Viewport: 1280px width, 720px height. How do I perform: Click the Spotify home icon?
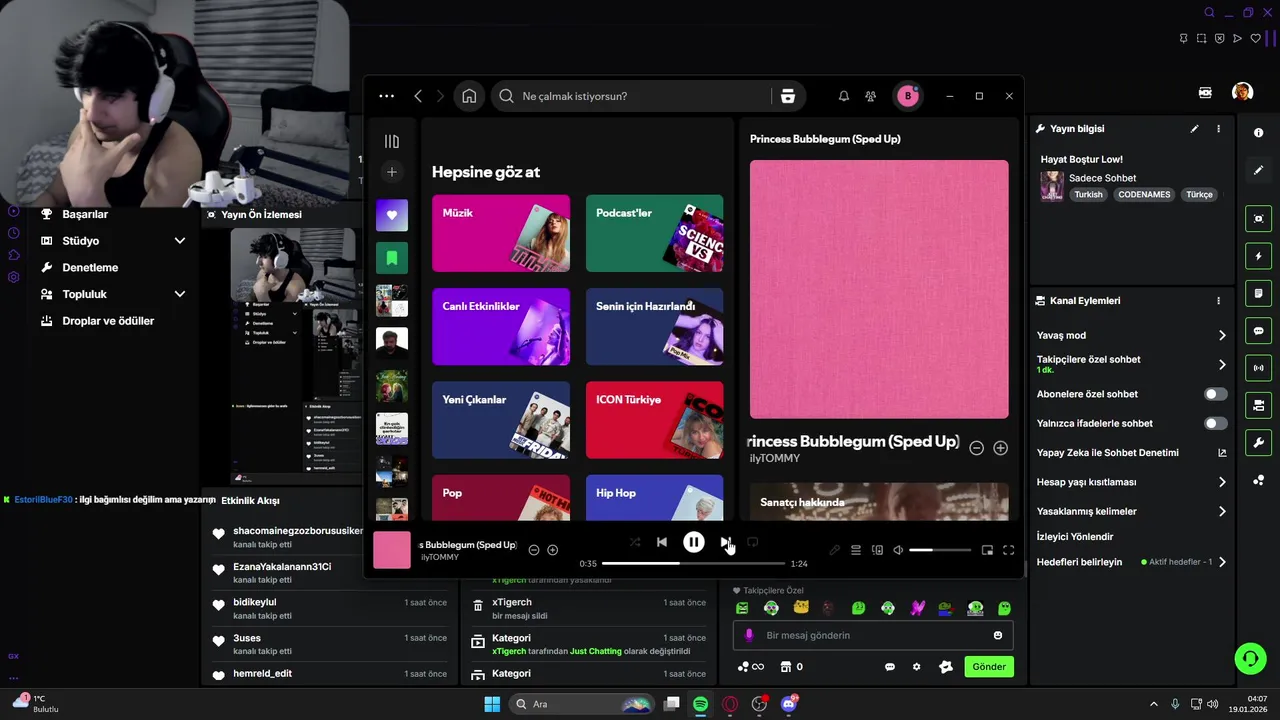[x=469, y=96]
